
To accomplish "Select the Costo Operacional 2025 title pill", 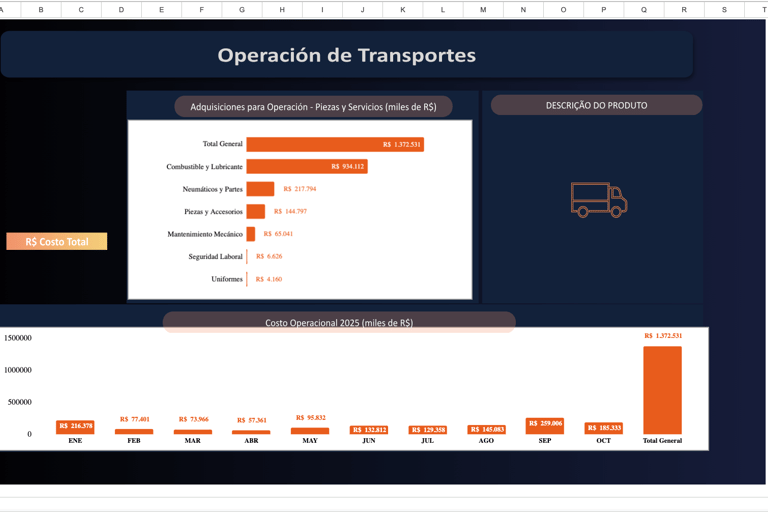I will click(339, 322).
